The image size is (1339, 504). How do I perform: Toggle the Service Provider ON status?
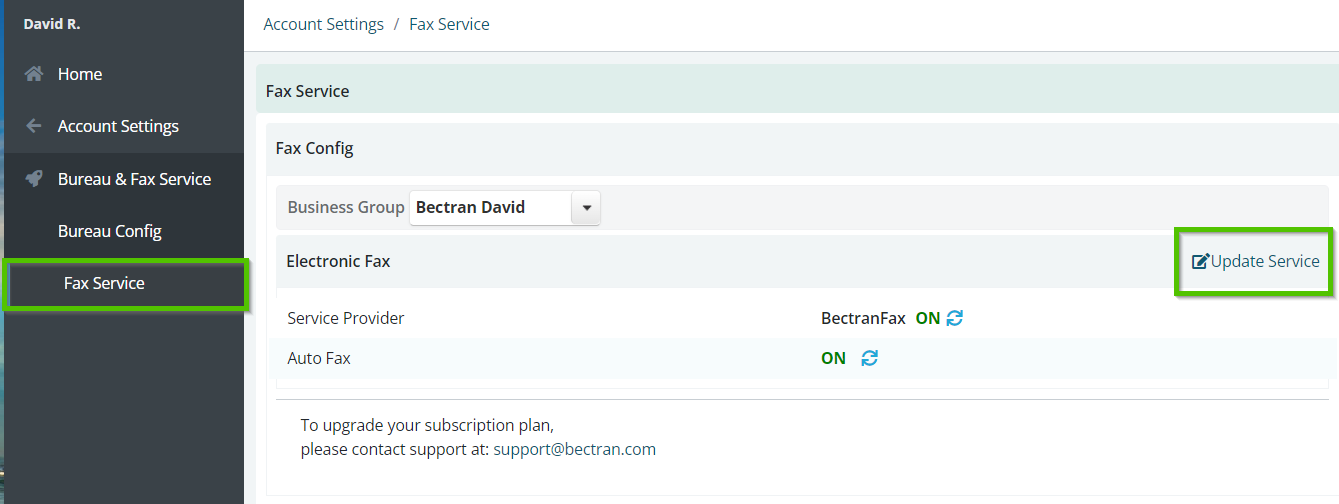(928, 318)
